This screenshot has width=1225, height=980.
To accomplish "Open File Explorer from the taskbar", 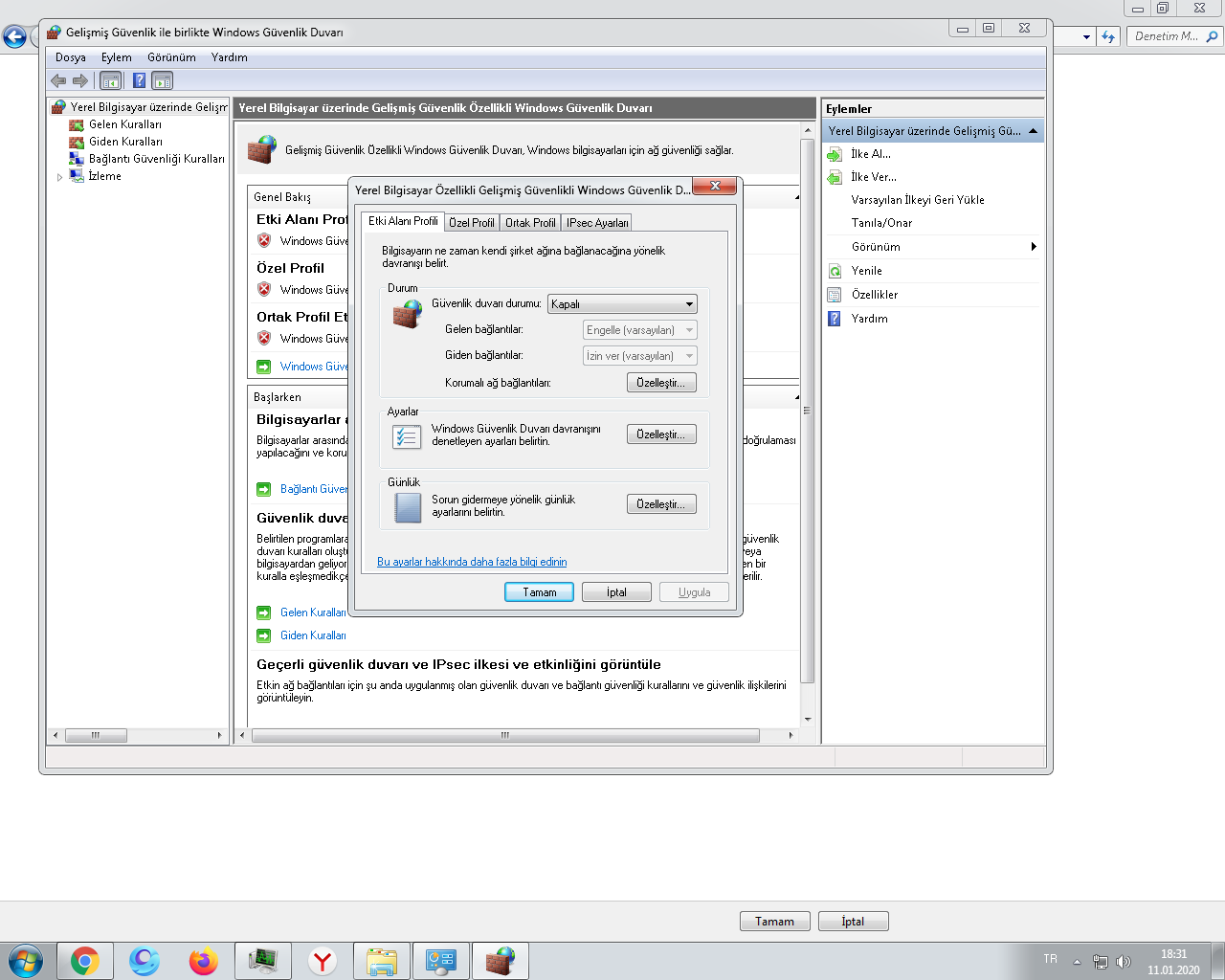I will coord(382,961).
